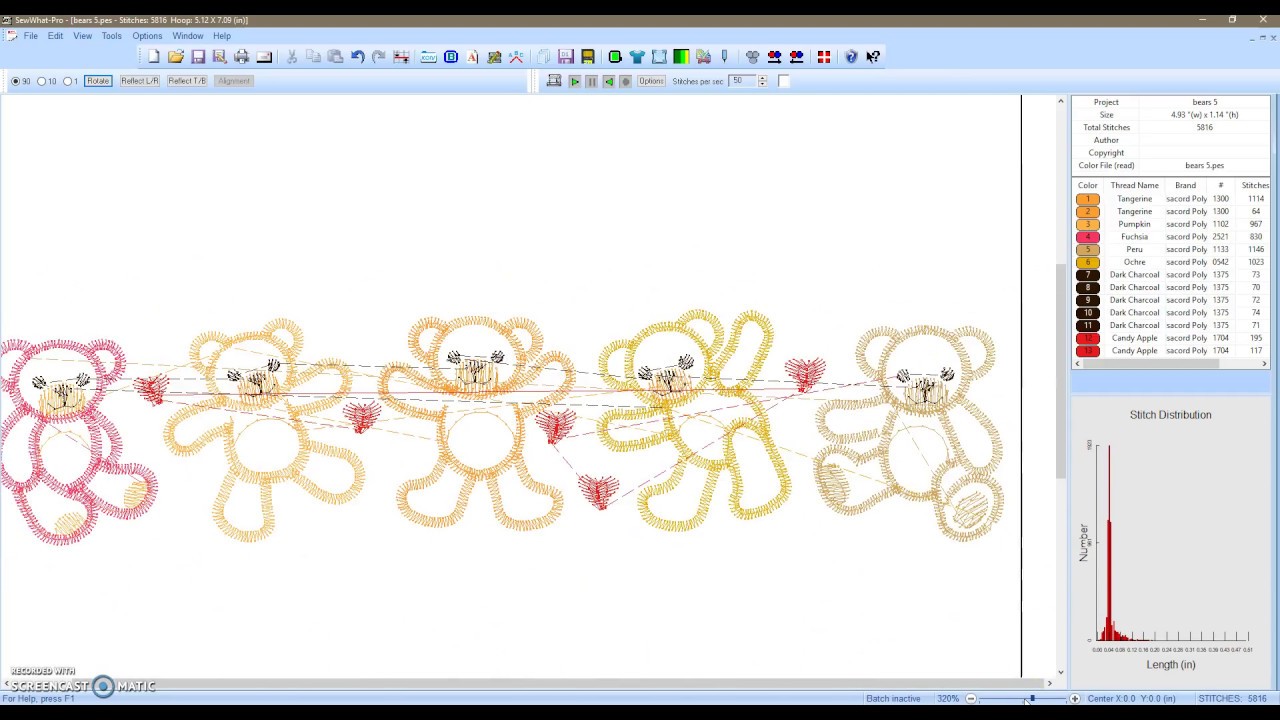Open the Tools menu
The width and height of the screenshot is (1280, 720).
[x=111, y=36]
